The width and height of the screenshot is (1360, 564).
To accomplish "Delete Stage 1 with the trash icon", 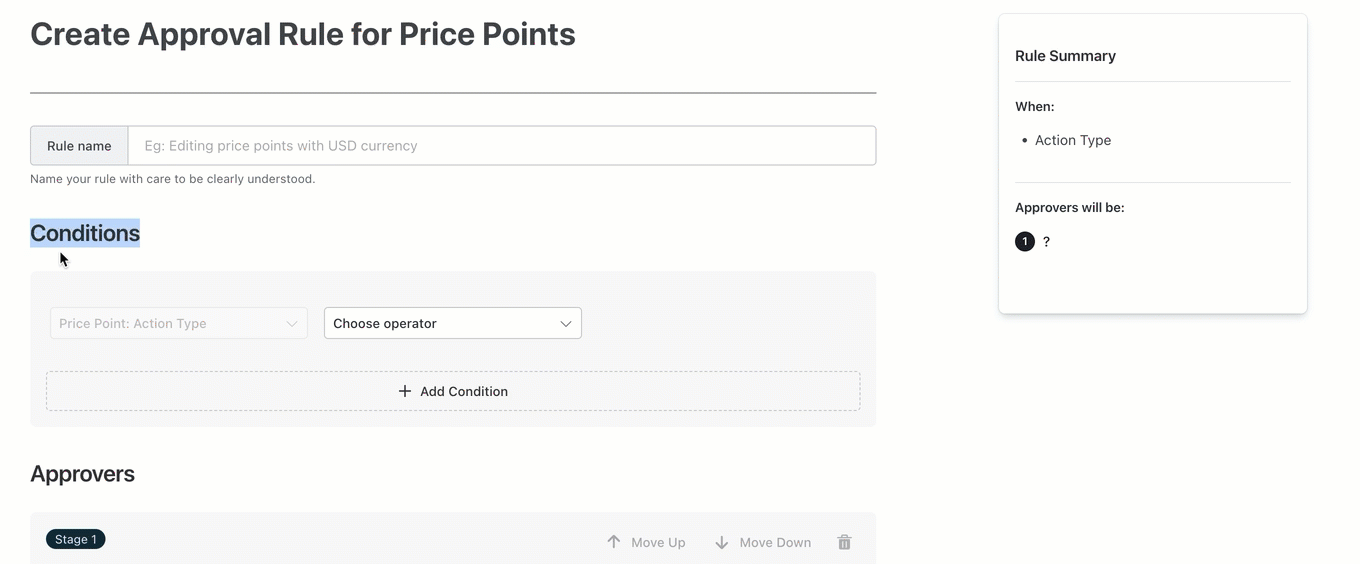I will click(845, 542).
